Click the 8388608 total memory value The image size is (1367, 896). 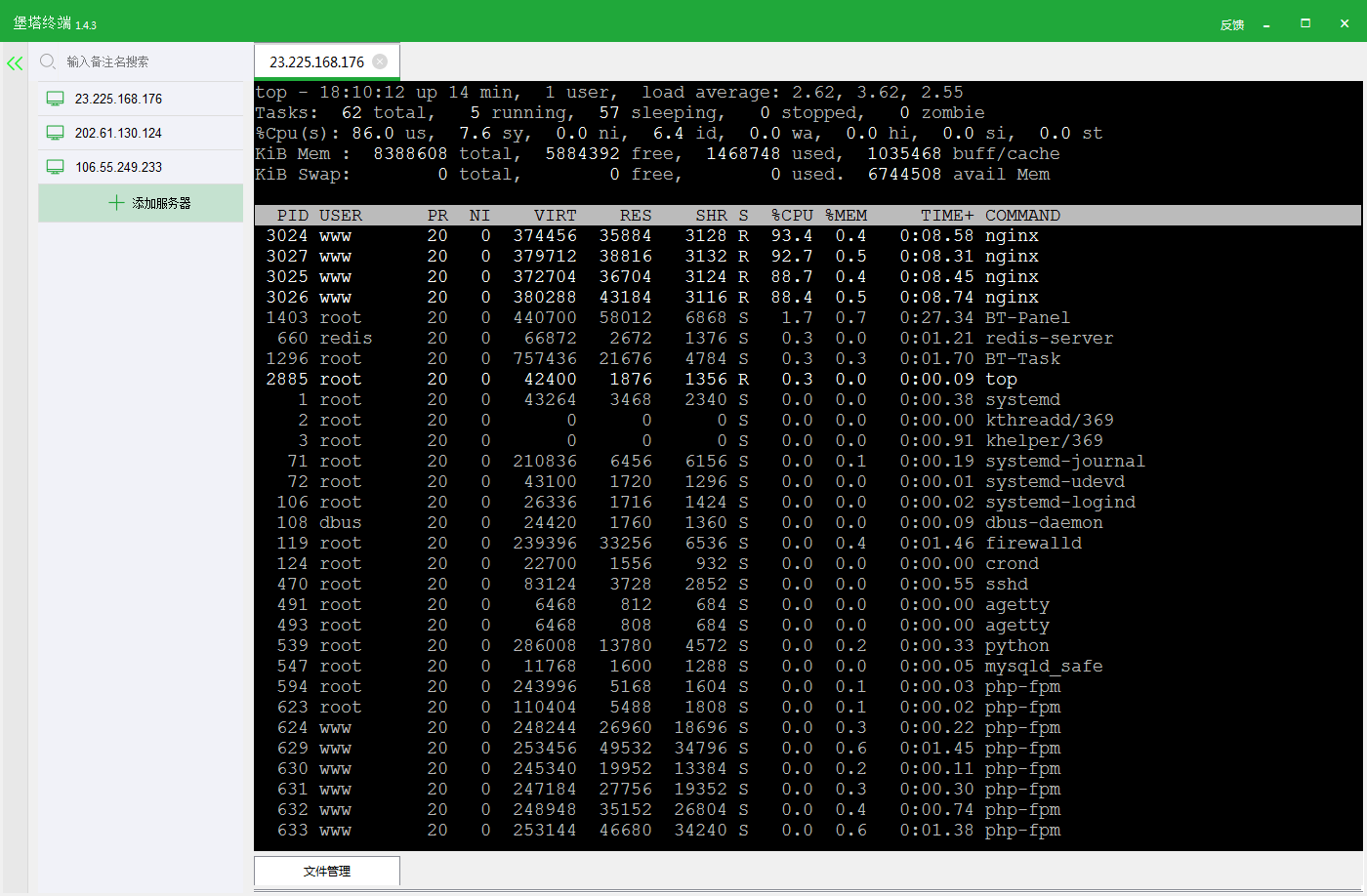(410, 154)
